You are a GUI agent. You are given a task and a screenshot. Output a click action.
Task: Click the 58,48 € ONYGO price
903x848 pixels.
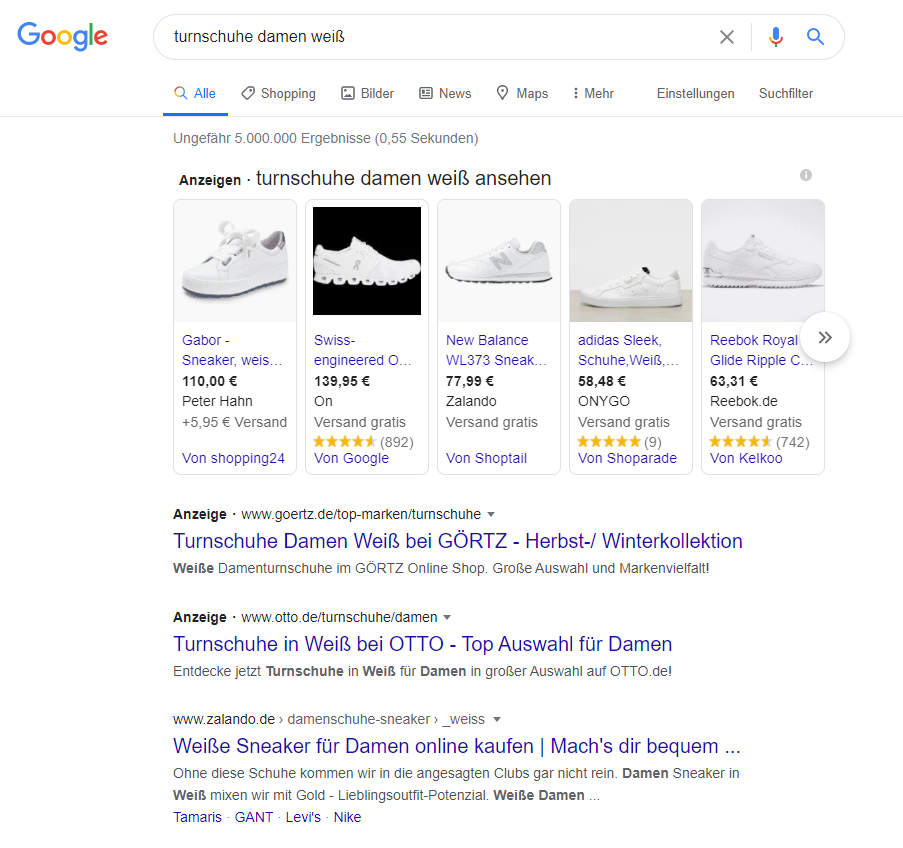[x=602, y=381]
